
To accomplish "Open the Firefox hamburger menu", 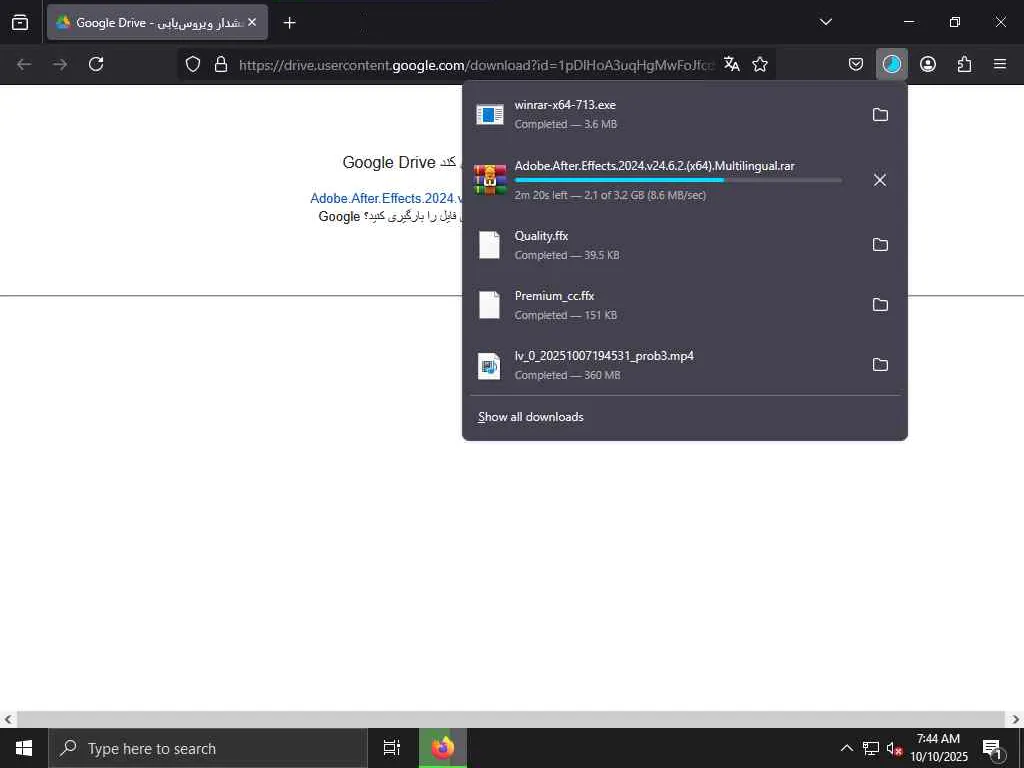I will [x=1000, y=64].
